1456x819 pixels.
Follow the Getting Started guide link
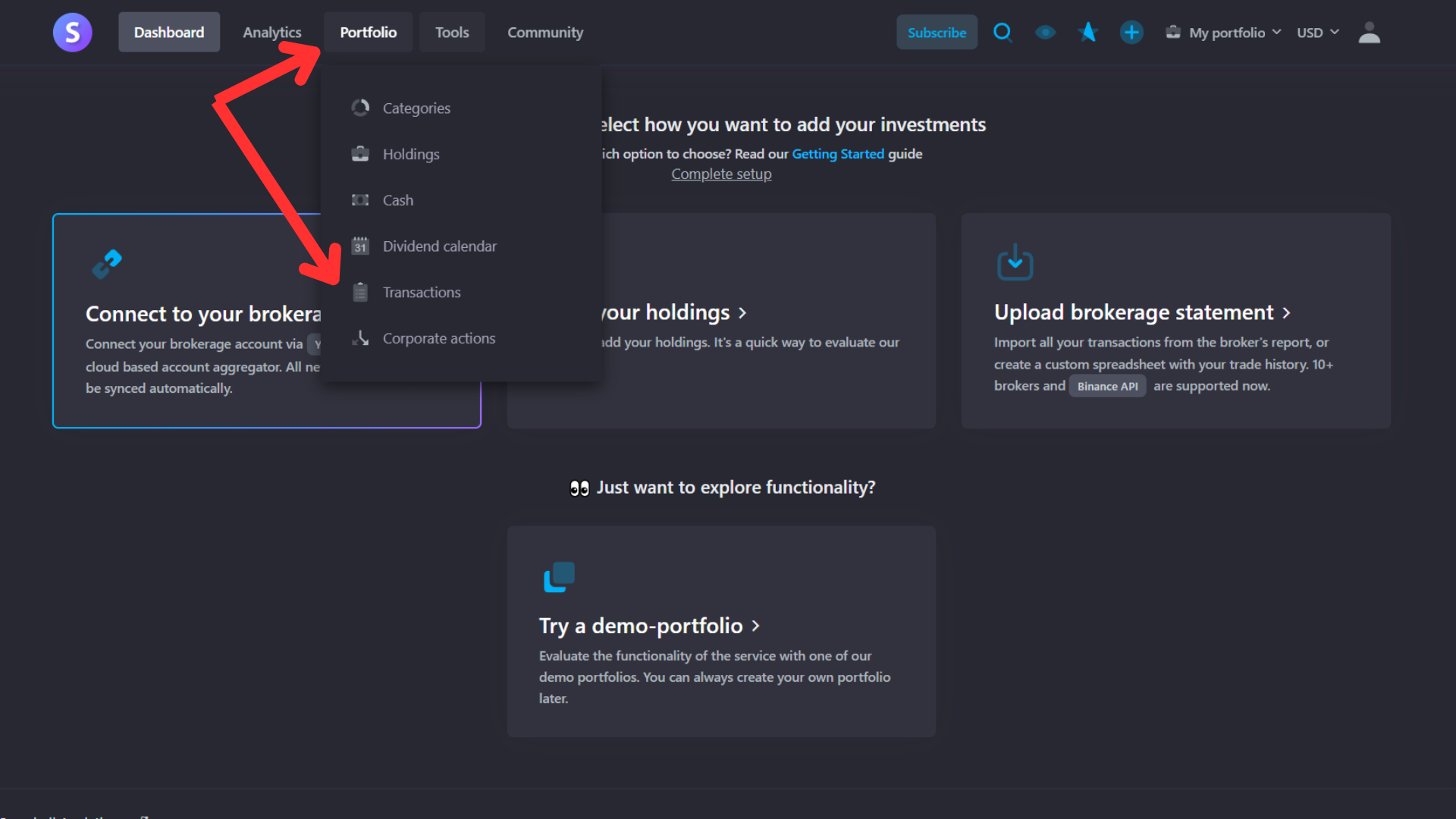coord(837,154)
